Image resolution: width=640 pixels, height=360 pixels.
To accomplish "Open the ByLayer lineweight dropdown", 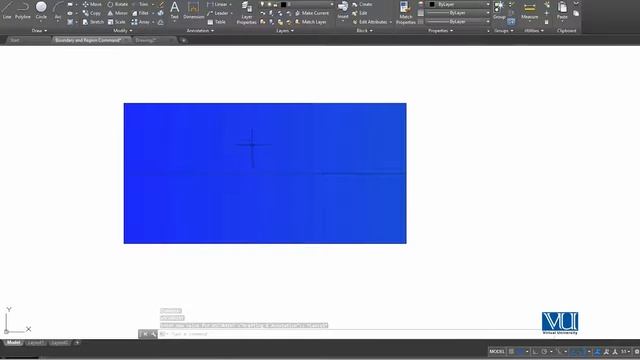I will pos(458,13).
